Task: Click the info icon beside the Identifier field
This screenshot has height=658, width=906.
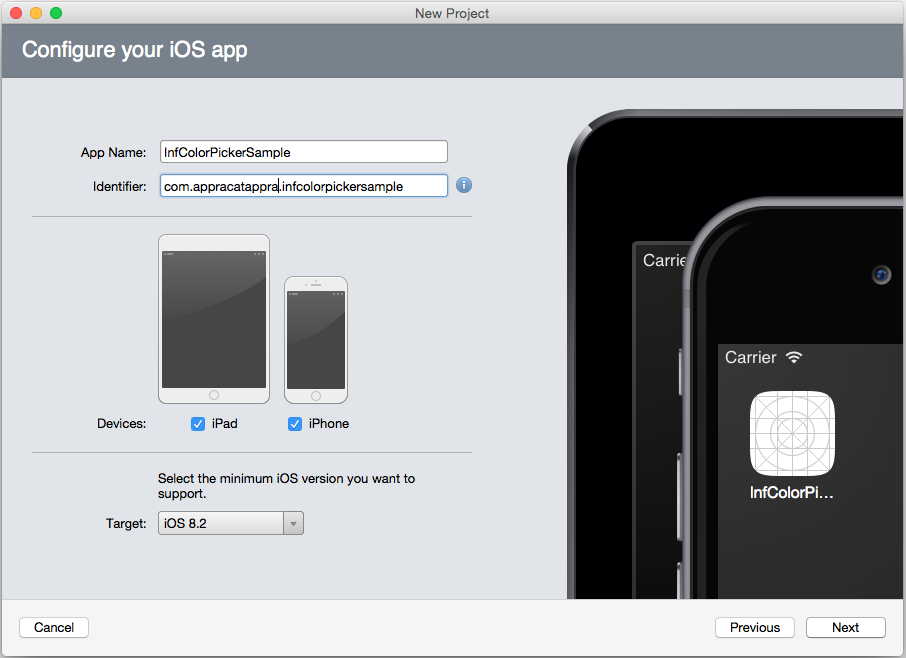Action: click(463, 185)
